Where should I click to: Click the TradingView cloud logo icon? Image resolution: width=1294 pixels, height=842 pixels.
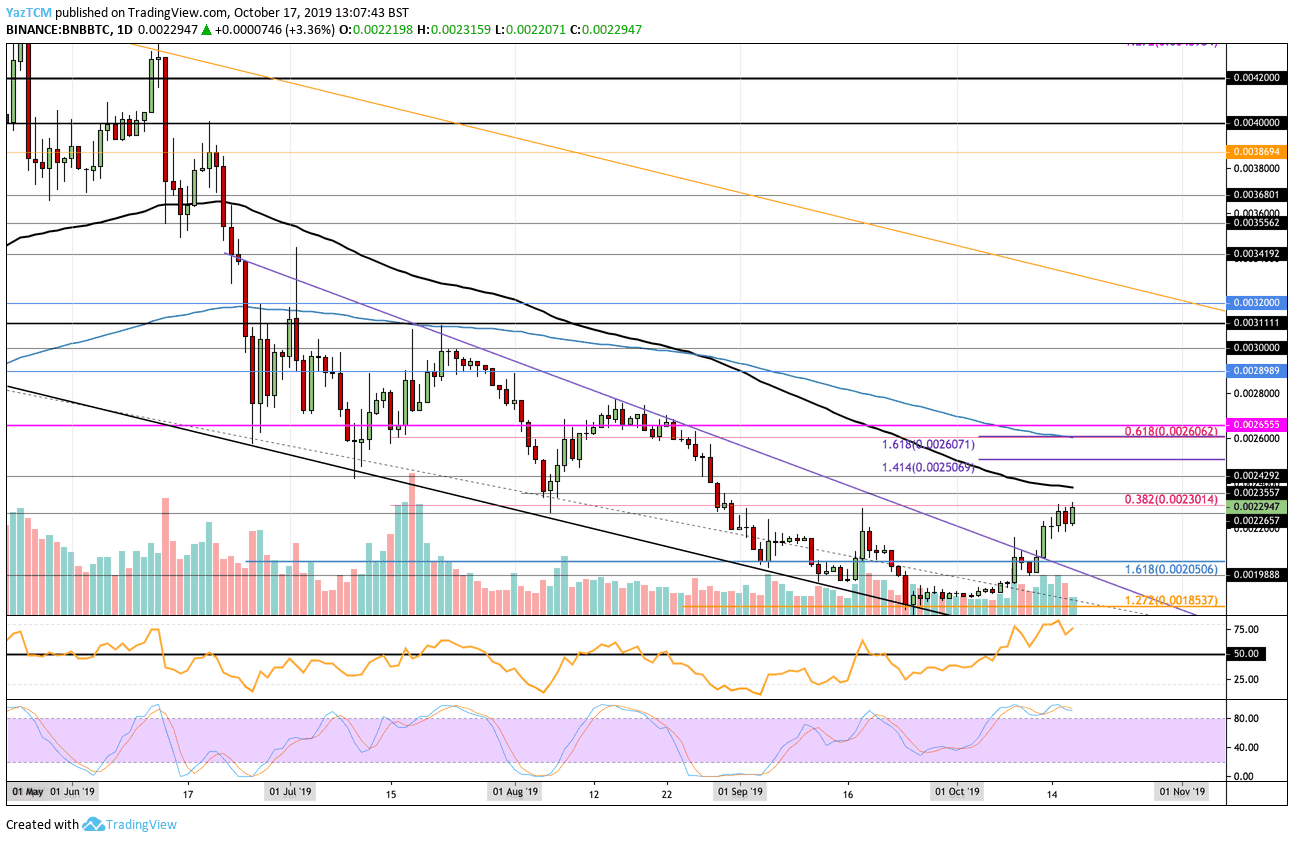(94, 825)
